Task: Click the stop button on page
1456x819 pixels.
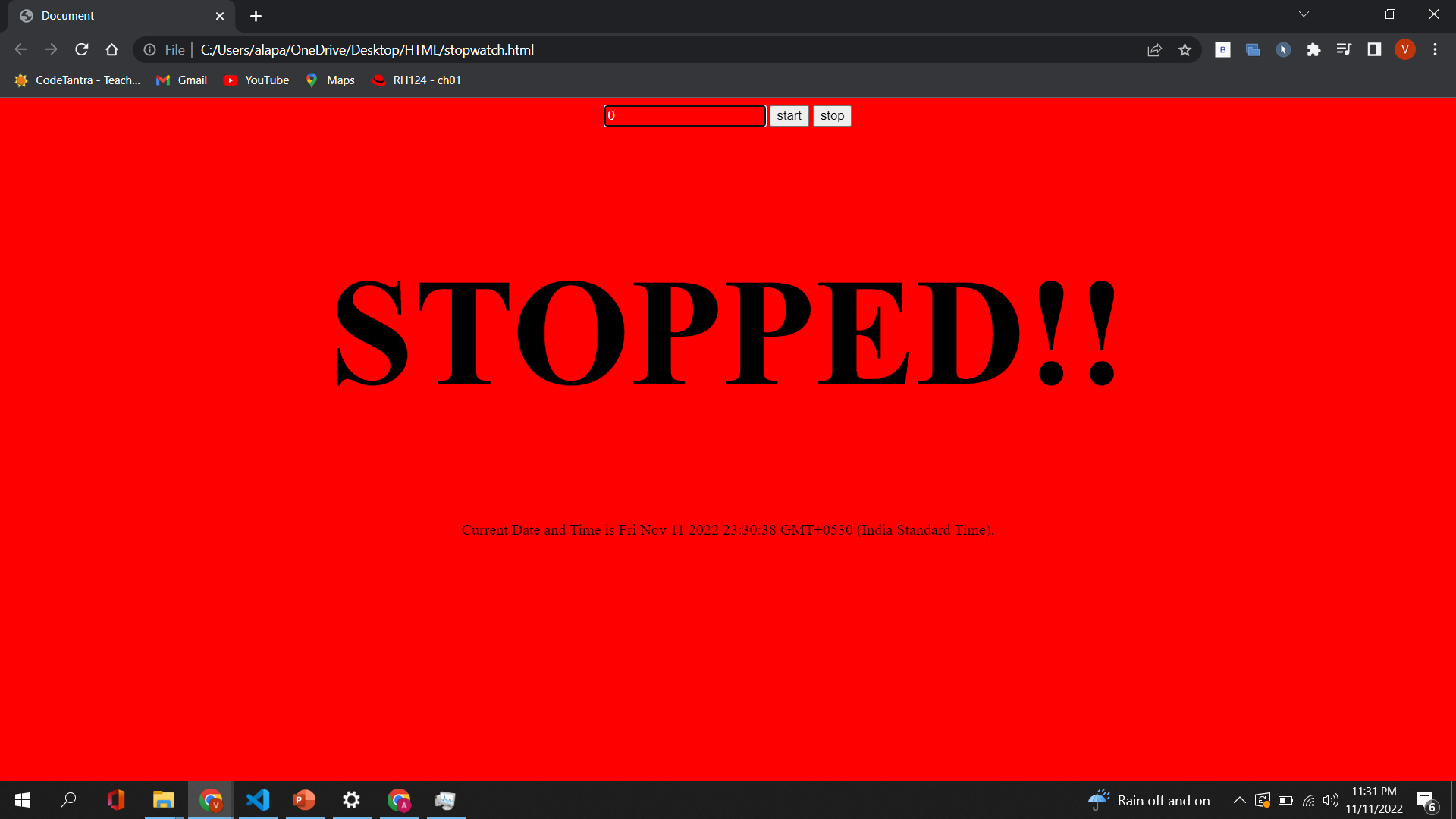Action: pyautogui.click(x=832, y=116)
